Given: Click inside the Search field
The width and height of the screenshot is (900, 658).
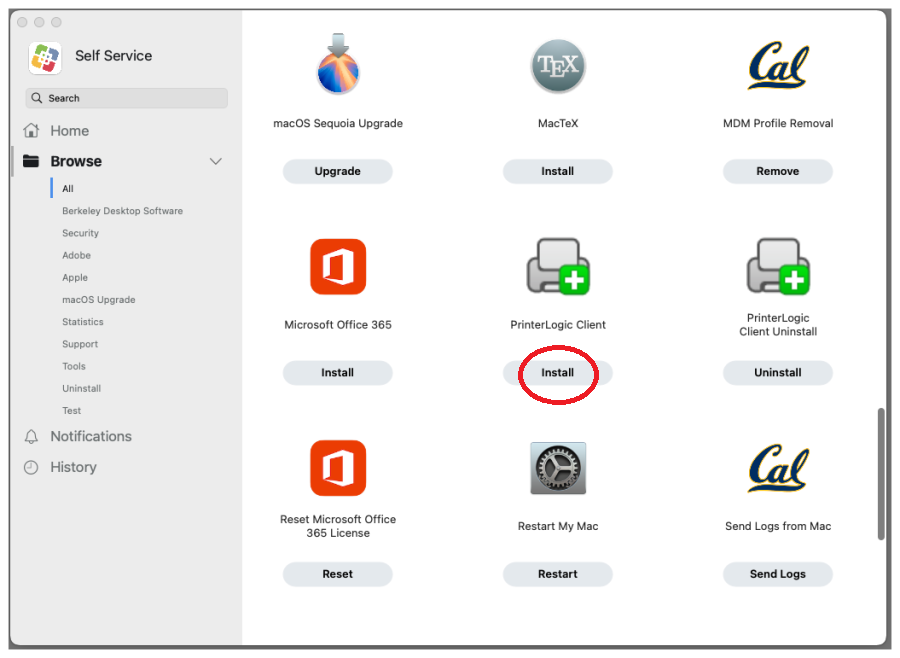Looking at the screenshot, I should [x=126, y=97].
